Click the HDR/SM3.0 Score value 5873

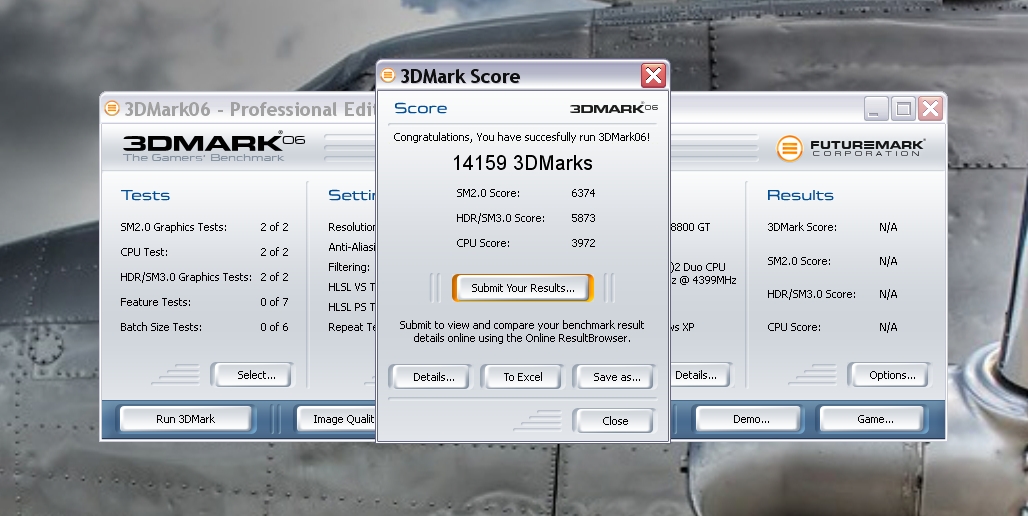[x=583, y=218]
